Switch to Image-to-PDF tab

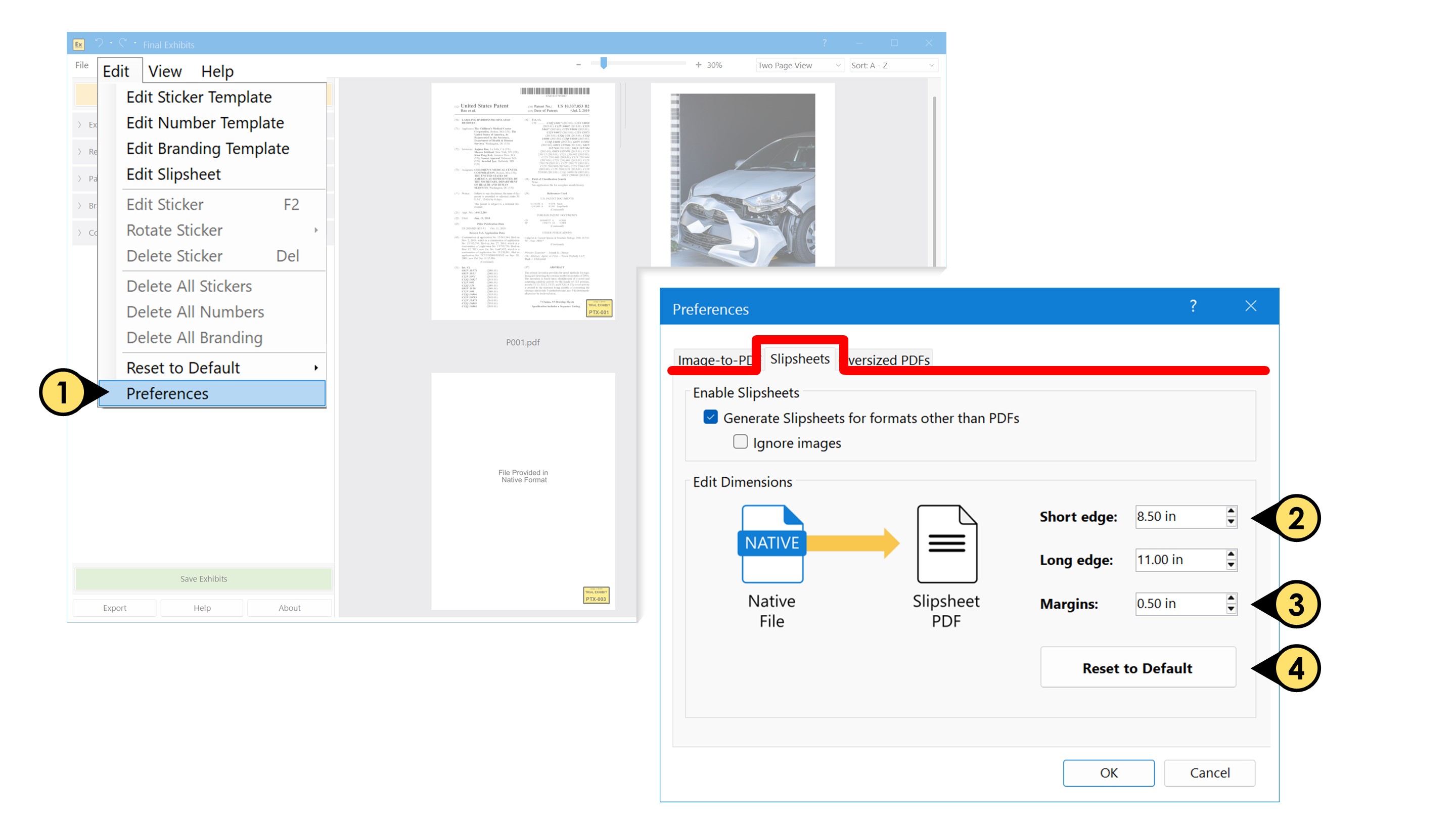[x=714, y=360]
